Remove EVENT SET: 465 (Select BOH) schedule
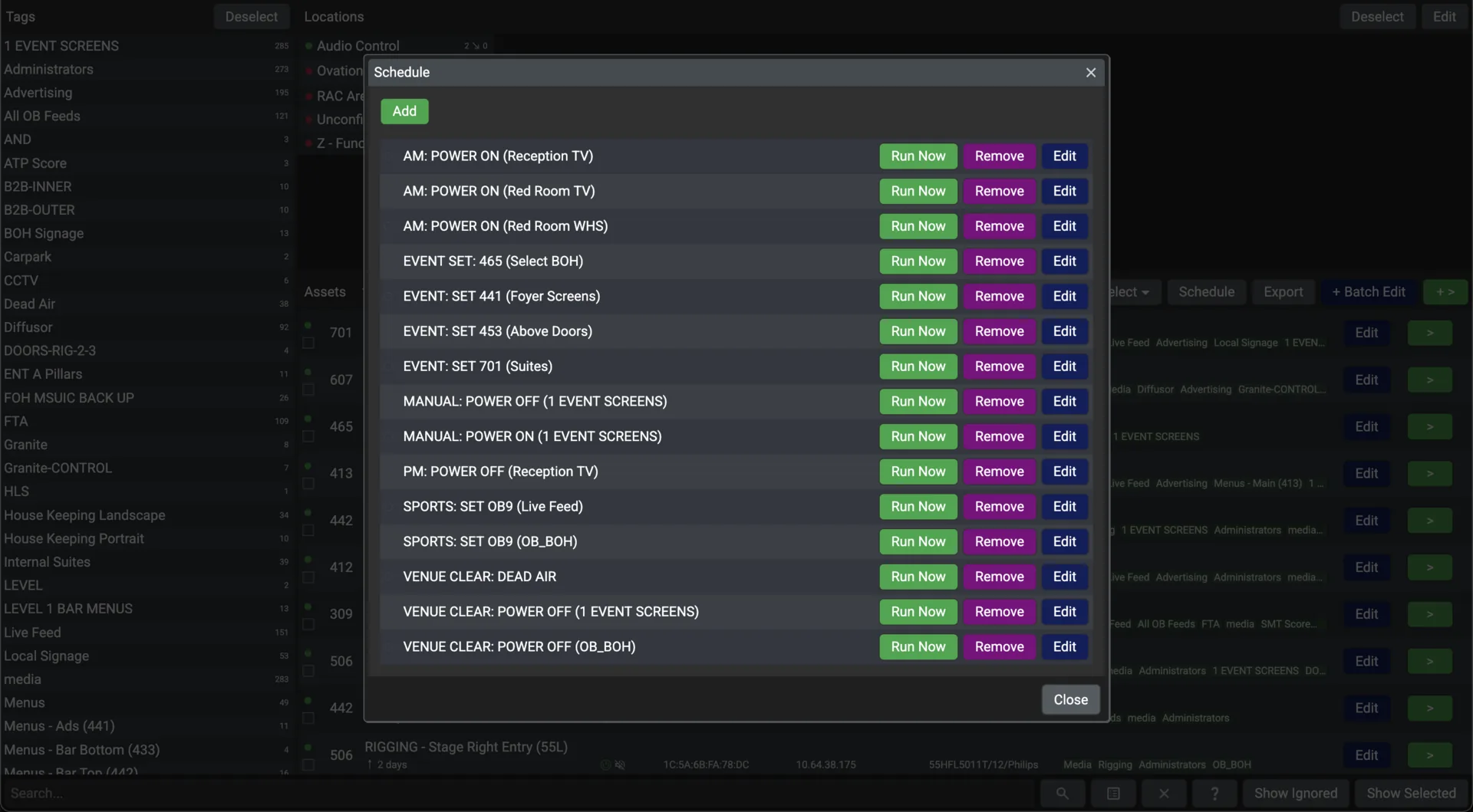This screenshot has height=812, width=1473. tap(999, 261)
